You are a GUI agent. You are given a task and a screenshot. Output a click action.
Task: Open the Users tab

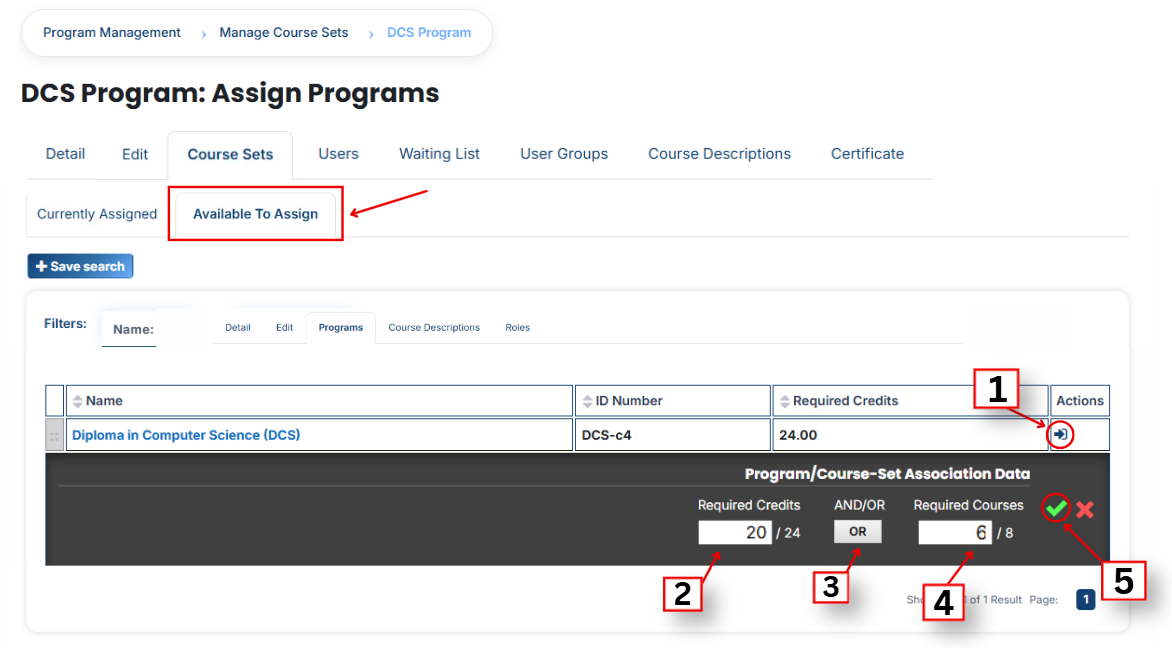click(338, 154)
